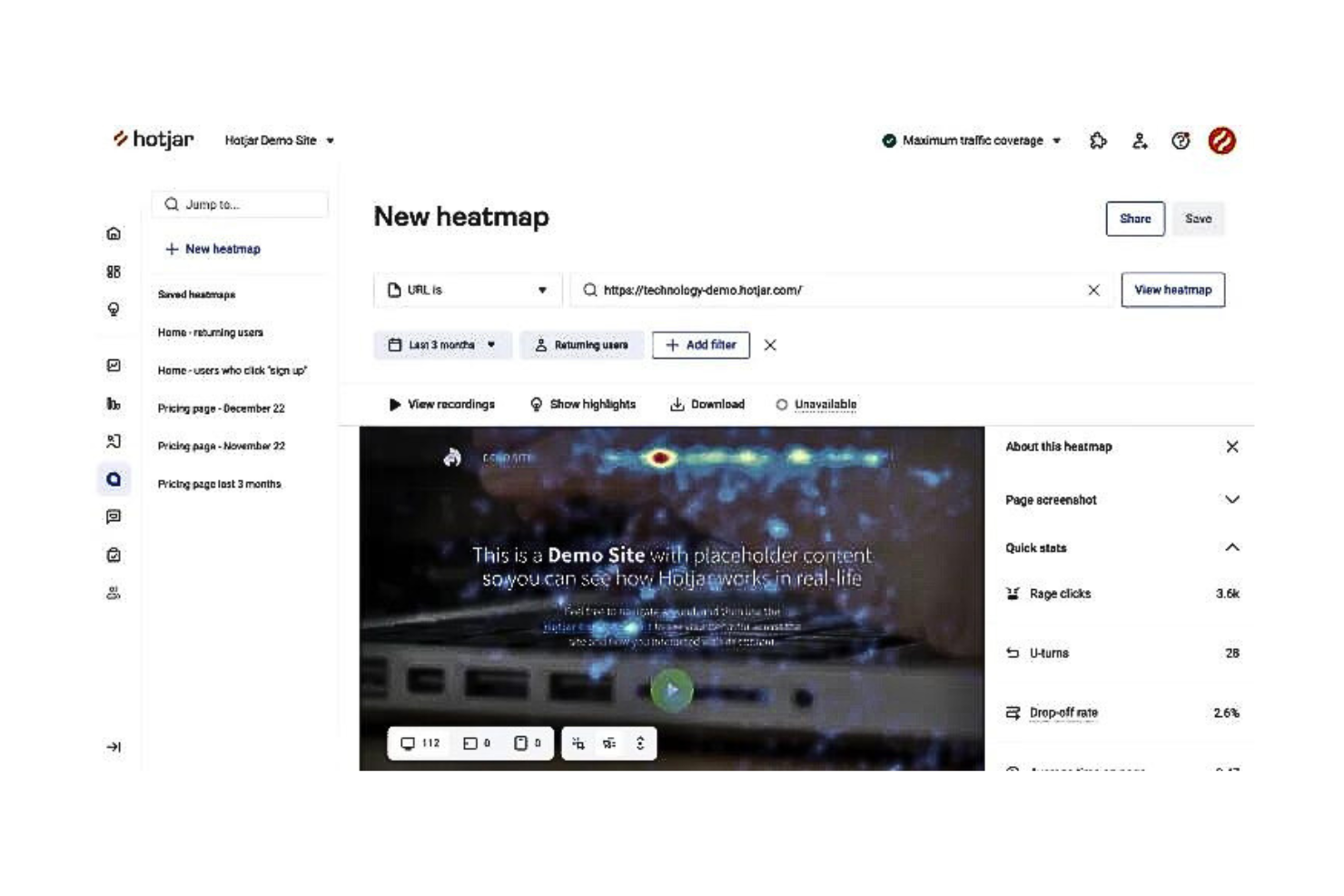The height and width of the screenshot is (896, 1344).
Task: Switch to click heatmap type icon
Action: tap(578, 743)
